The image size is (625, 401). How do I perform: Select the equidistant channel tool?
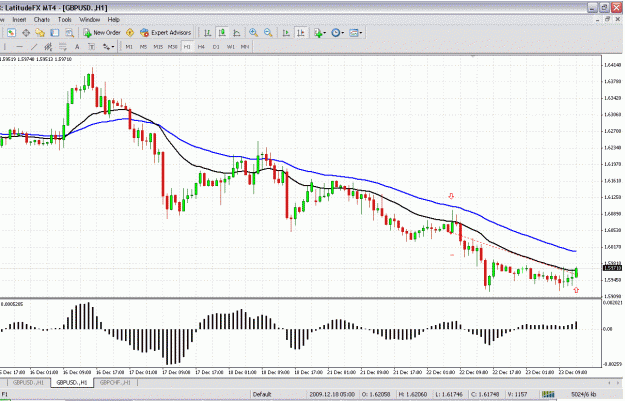tap(48, 47)
